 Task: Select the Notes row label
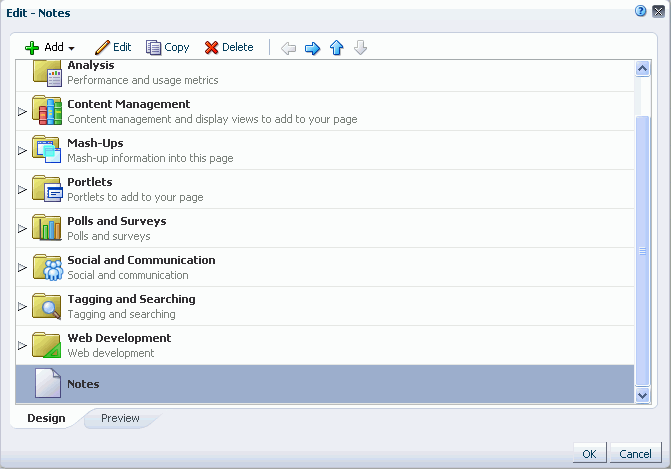point(83,384)
